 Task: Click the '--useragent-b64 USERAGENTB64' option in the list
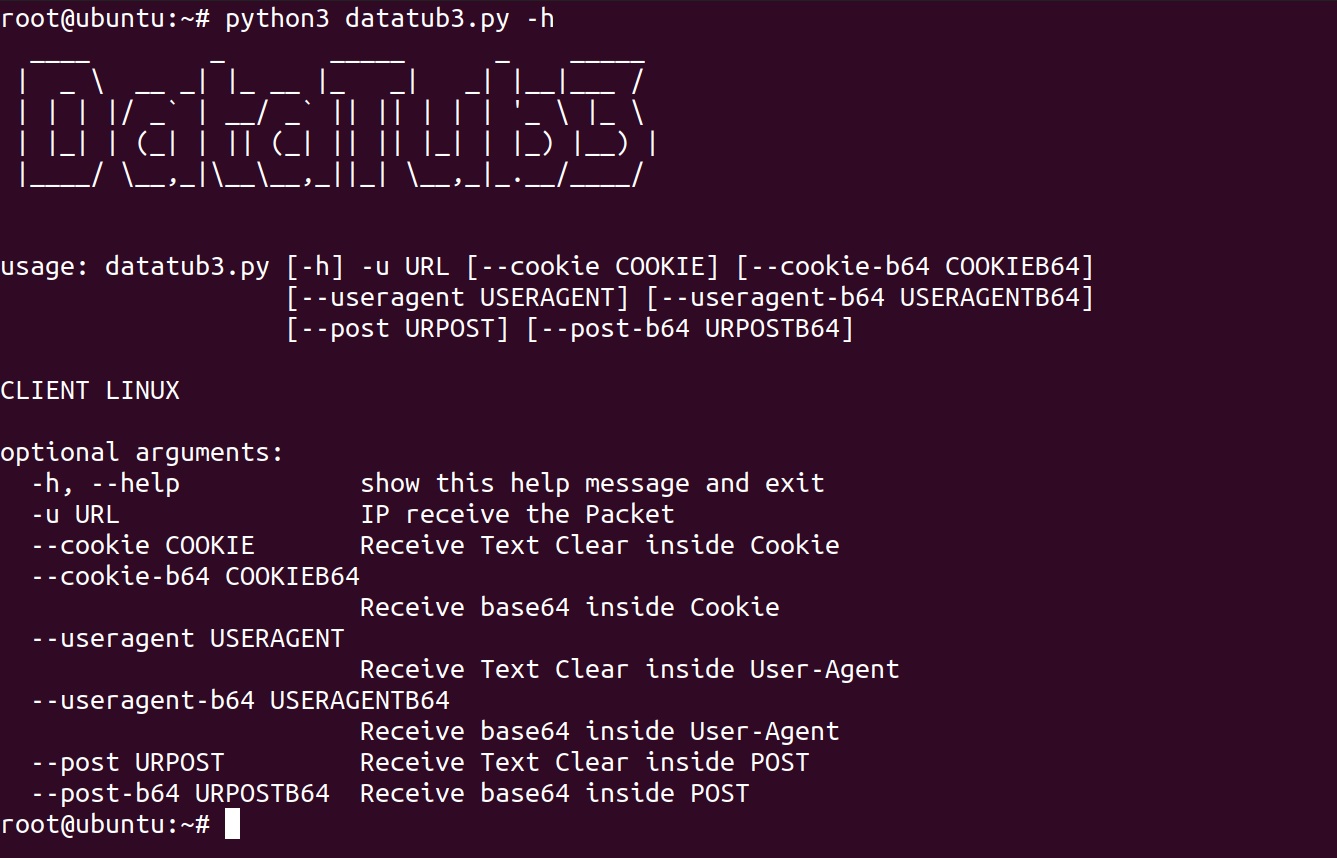pyautogui.click(x=240, y=700)
